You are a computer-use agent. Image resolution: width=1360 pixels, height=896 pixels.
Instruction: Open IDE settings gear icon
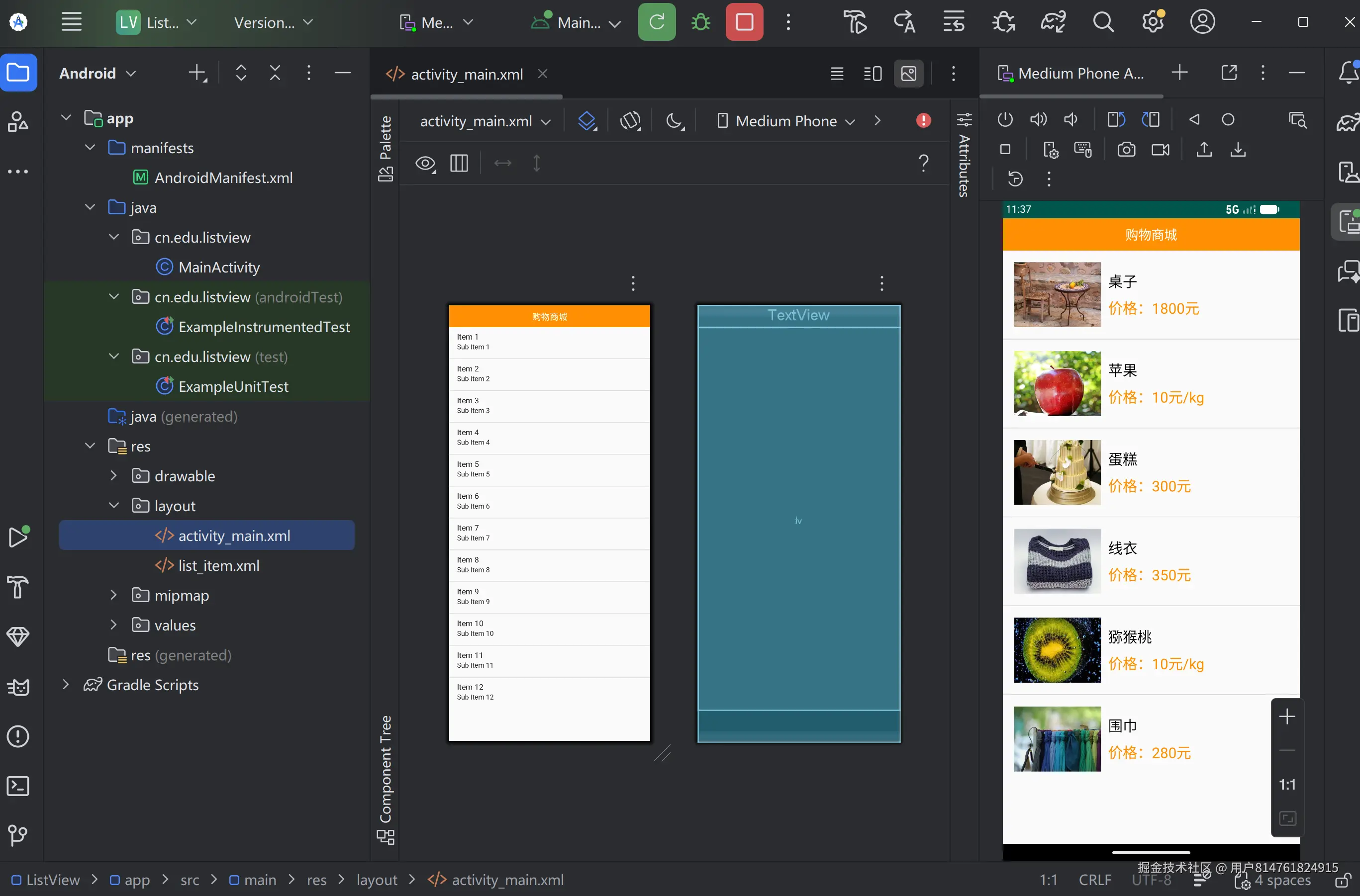tap(1153, 22)
